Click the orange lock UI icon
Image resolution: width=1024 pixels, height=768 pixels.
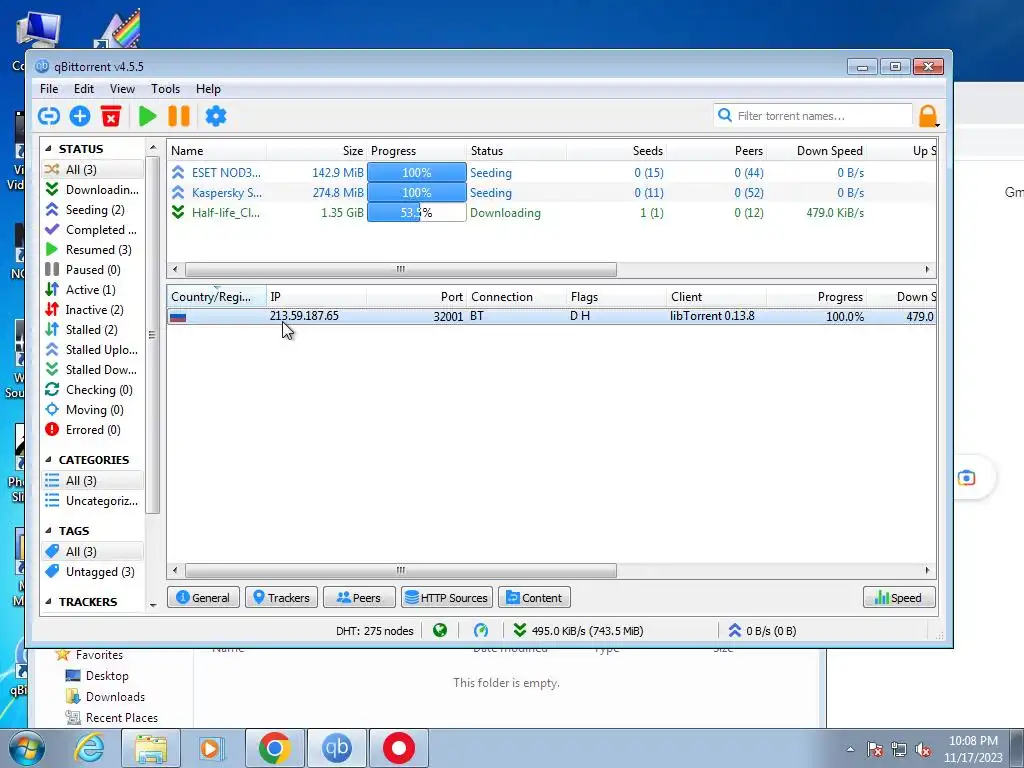tap(928, 116)
